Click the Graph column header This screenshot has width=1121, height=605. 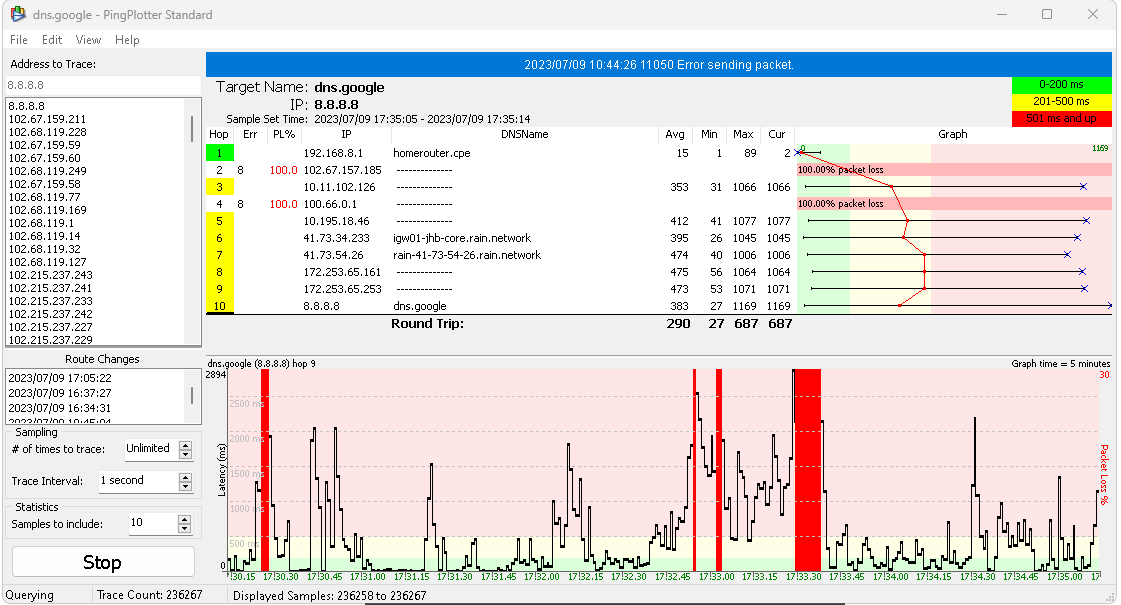[x=953, y=134]
